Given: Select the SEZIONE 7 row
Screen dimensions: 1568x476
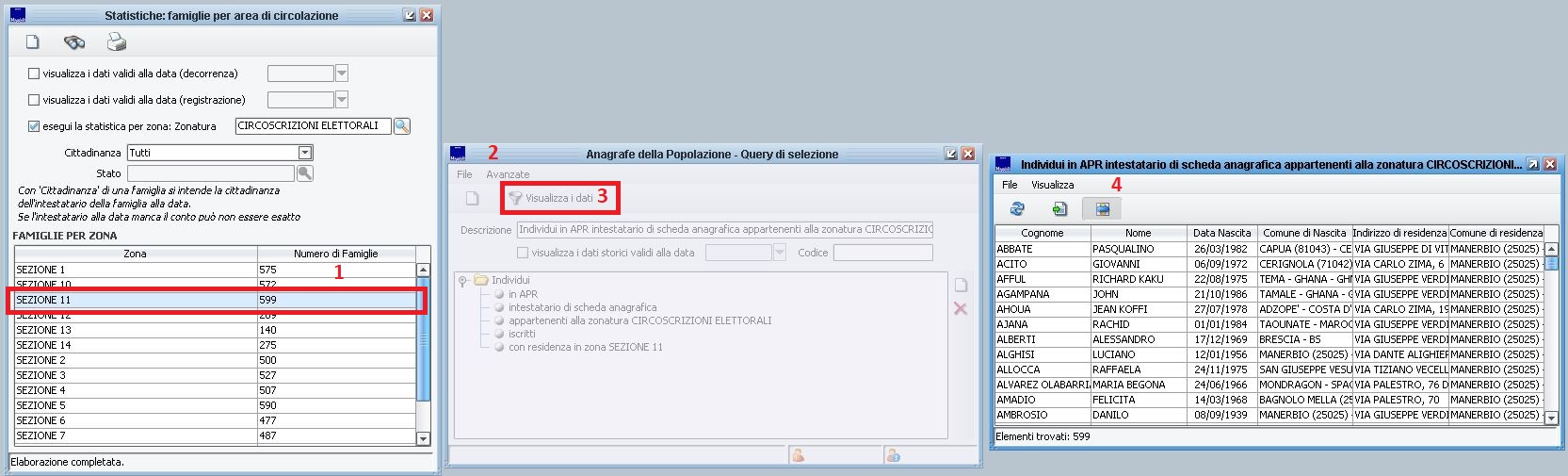Looking at the screenshot, I should point(216,435).
